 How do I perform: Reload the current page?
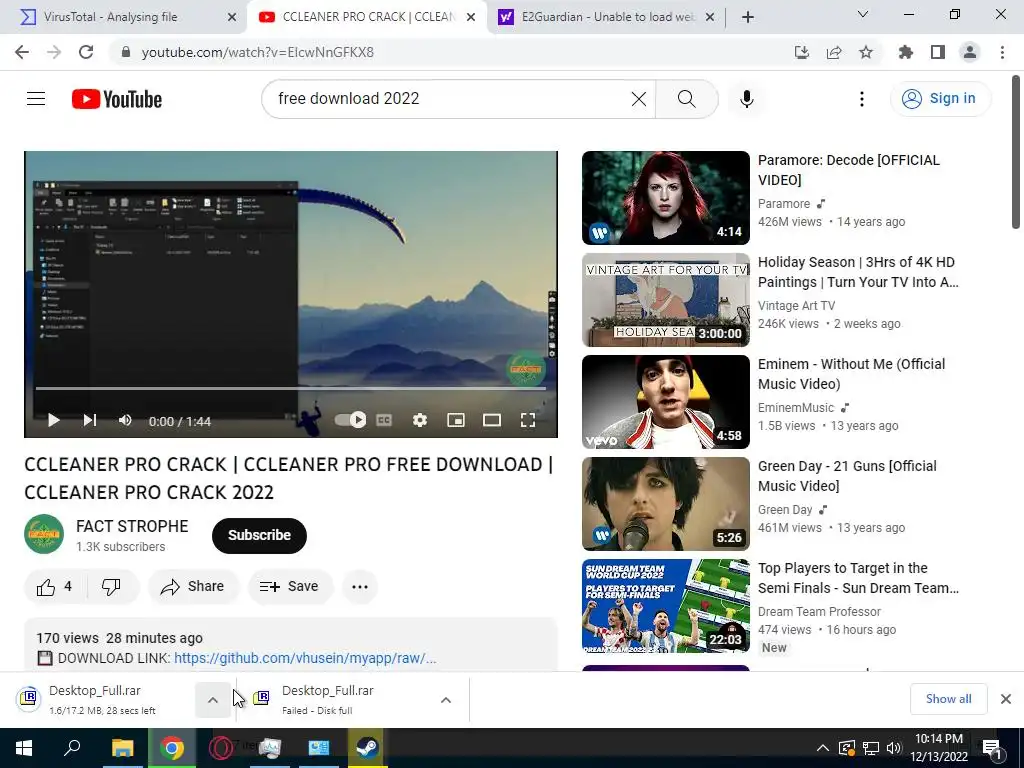[86, 52]
